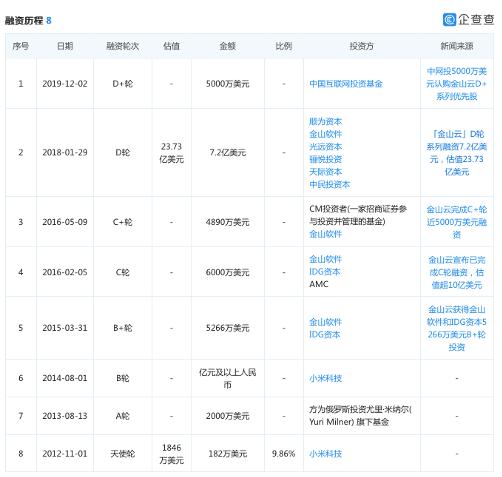The image size is (502, 477).
Task: Select the AMC investor text
Action: point(319,284)
